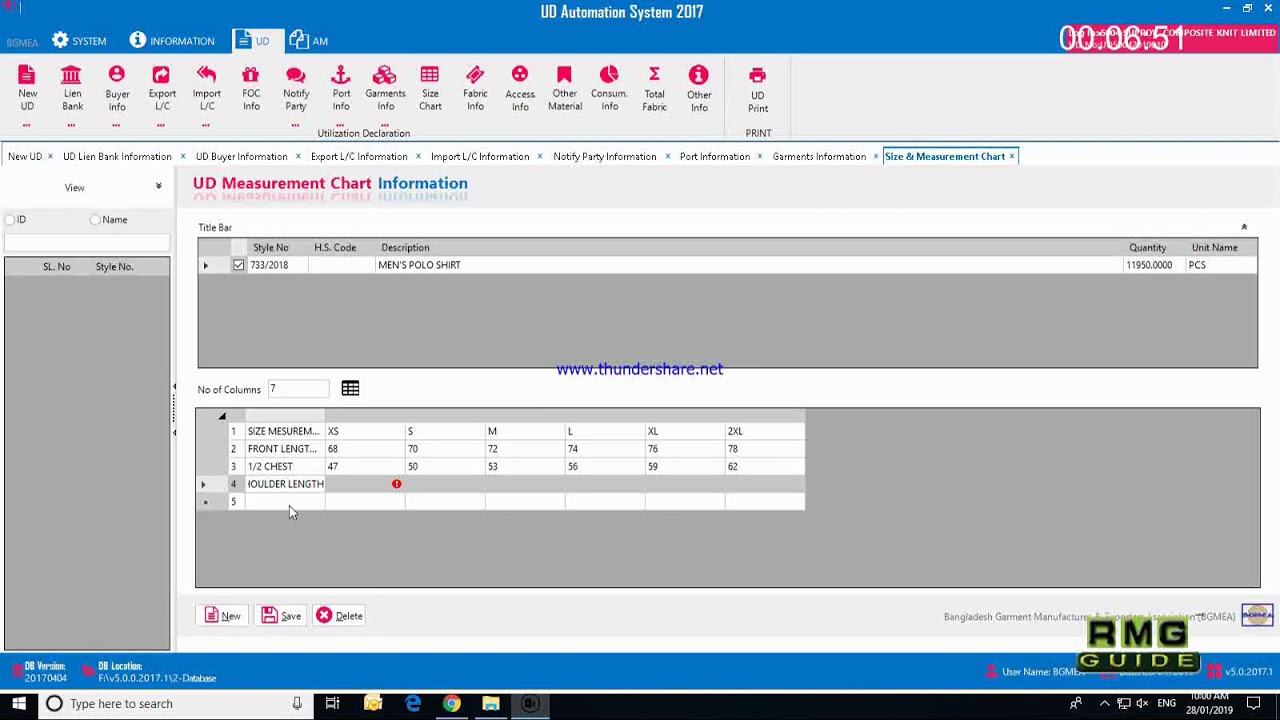Image resolution: width=1280 pixels, height=720 pixels.
Task: Open Google Chrome from the taskbar
Action: pos(452,704)
